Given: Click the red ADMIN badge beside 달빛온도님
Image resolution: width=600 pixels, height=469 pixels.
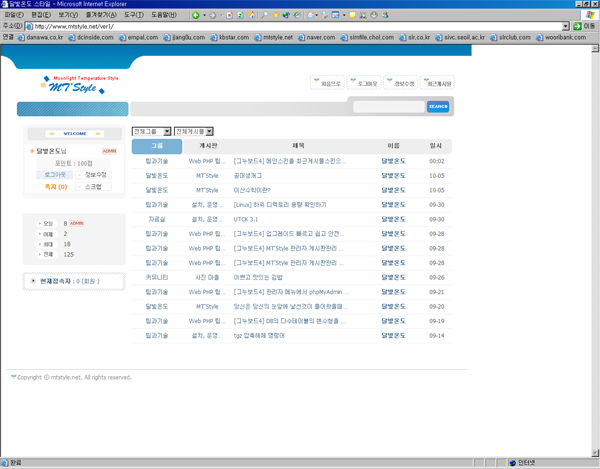Looking at the screenshot, I should pyautogui.click(x=109, y=151).
